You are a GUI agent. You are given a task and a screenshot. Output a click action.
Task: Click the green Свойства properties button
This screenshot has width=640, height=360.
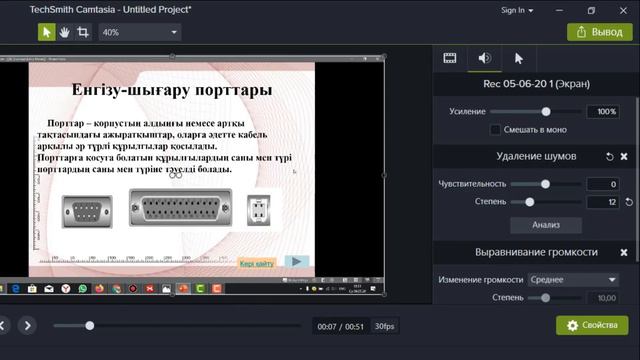click(592, 325)
